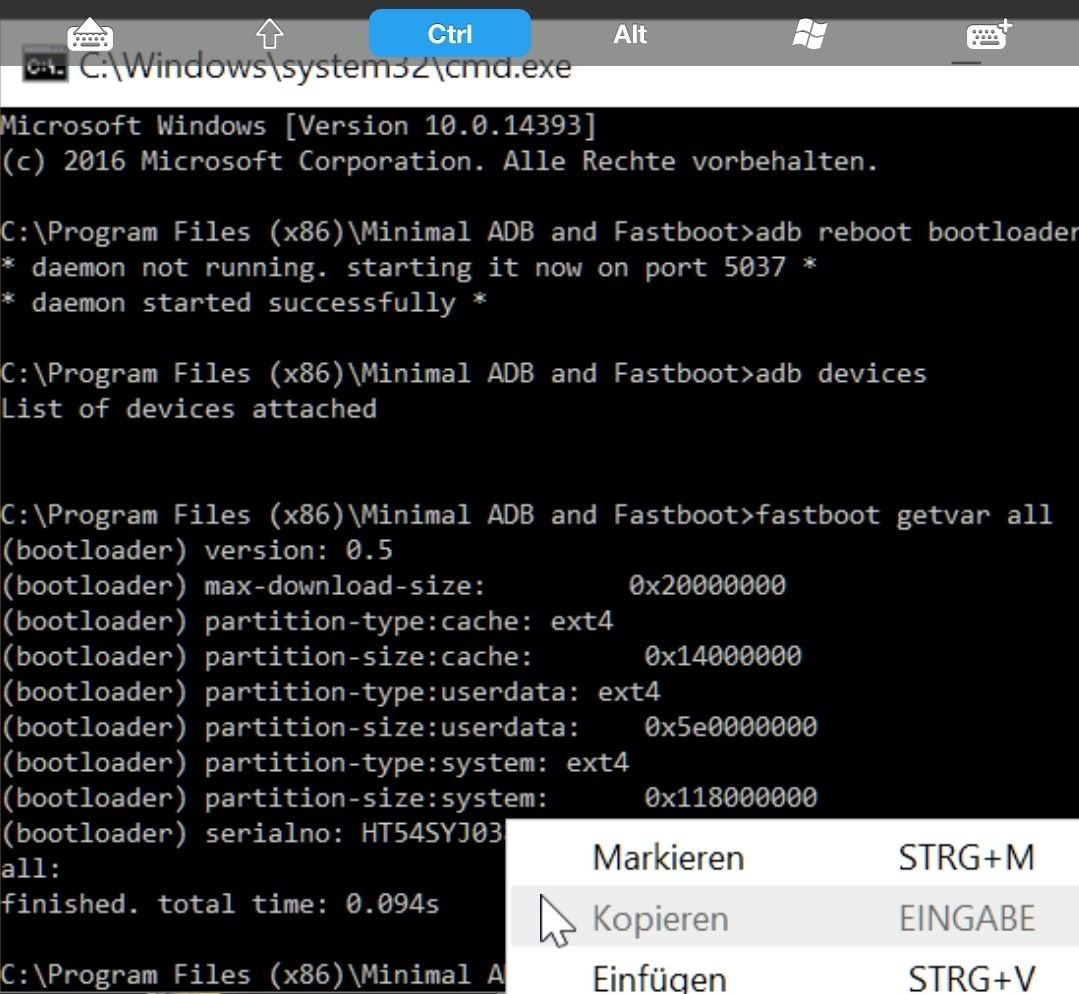Hide the on-screen keyboard icon

(x=89, y=34)
